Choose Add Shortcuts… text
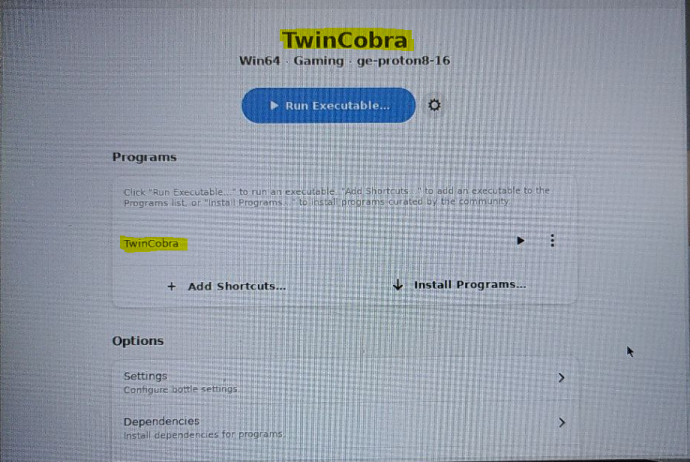 pyautogui.click(x=237, y=286)
